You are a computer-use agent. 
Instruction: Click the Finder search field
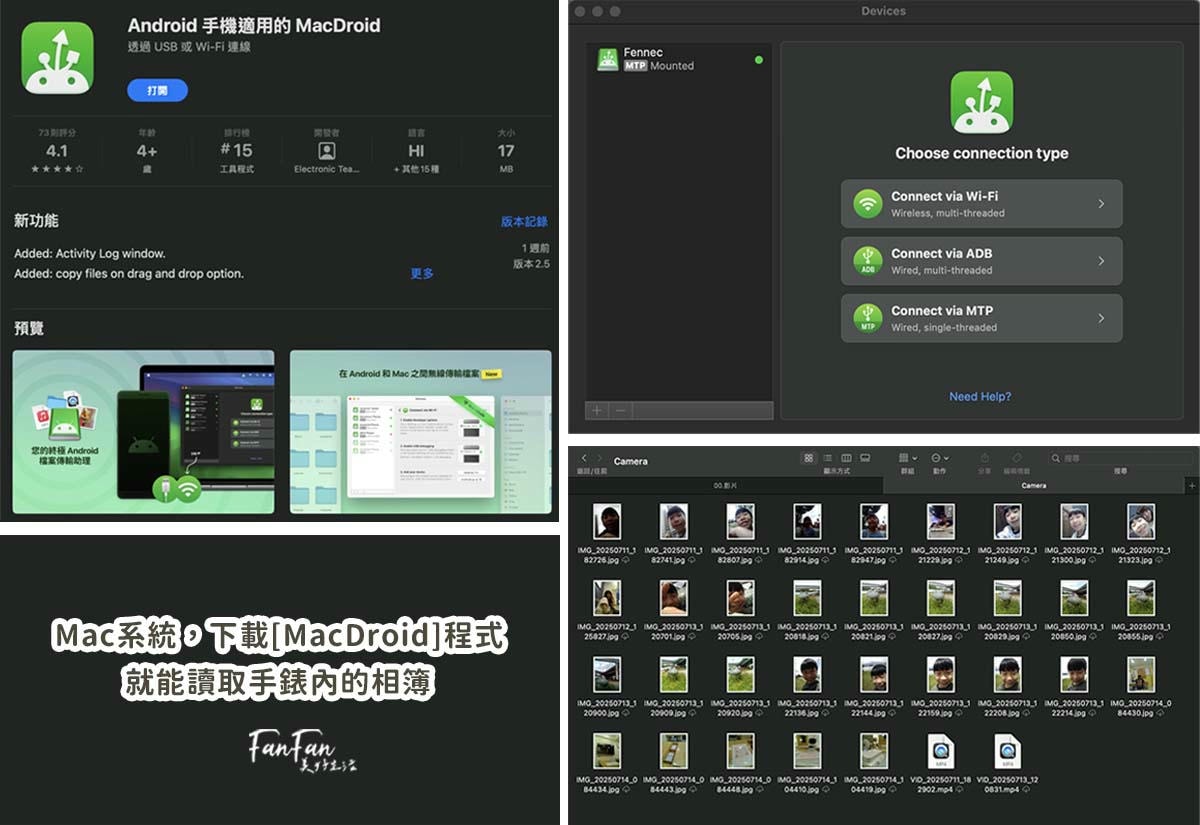[1121, 458]
